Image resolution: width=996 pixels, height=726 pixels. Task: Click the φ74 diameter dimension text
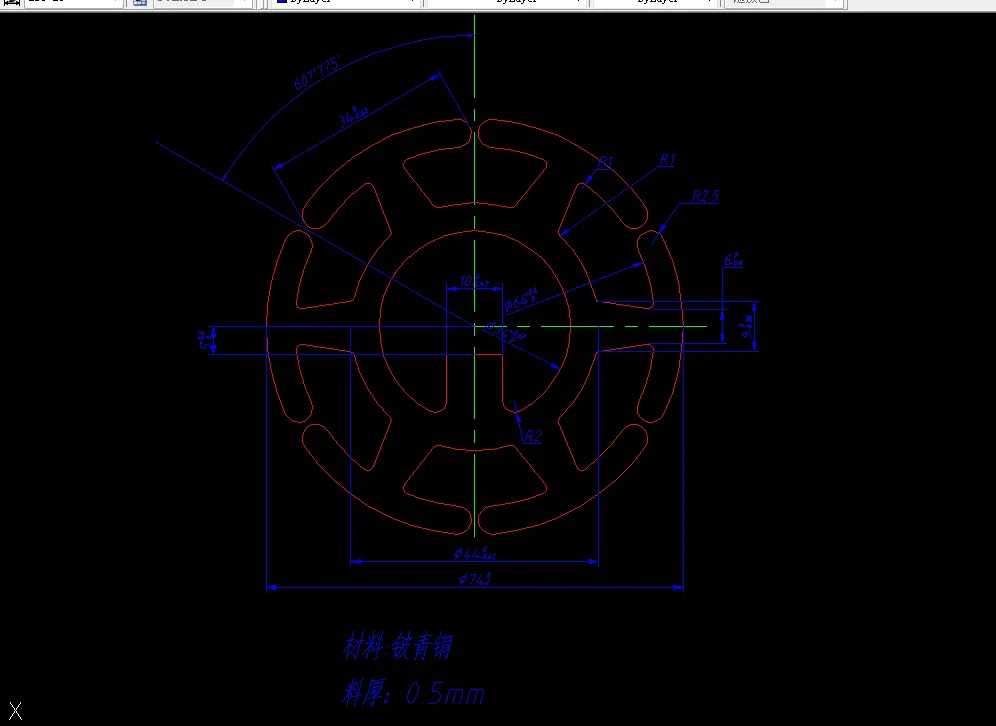pos(475,579)
